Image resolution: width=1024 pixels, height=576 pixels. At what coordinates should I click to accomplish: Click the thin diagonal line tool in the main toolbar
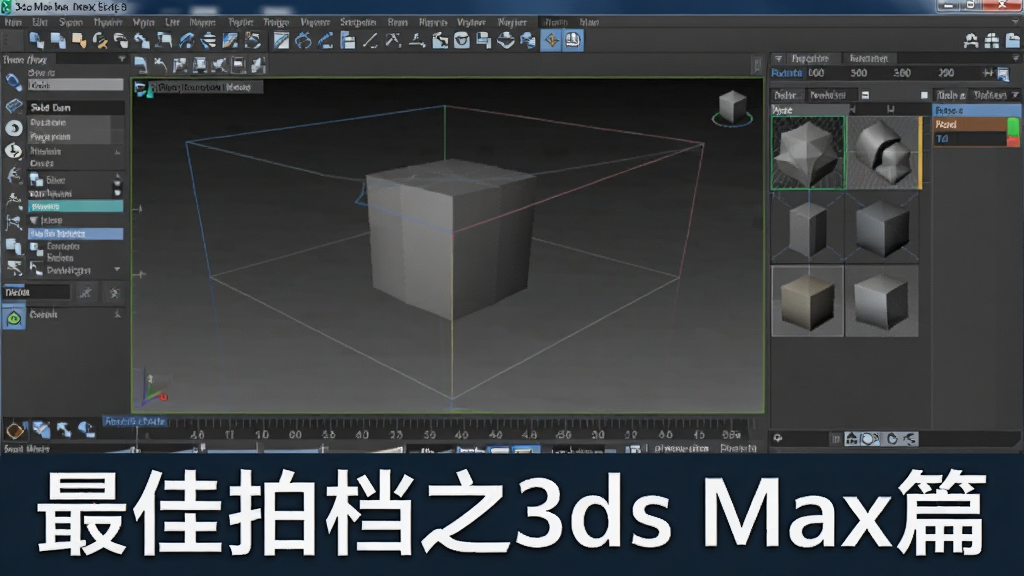[x=370, y=40]
